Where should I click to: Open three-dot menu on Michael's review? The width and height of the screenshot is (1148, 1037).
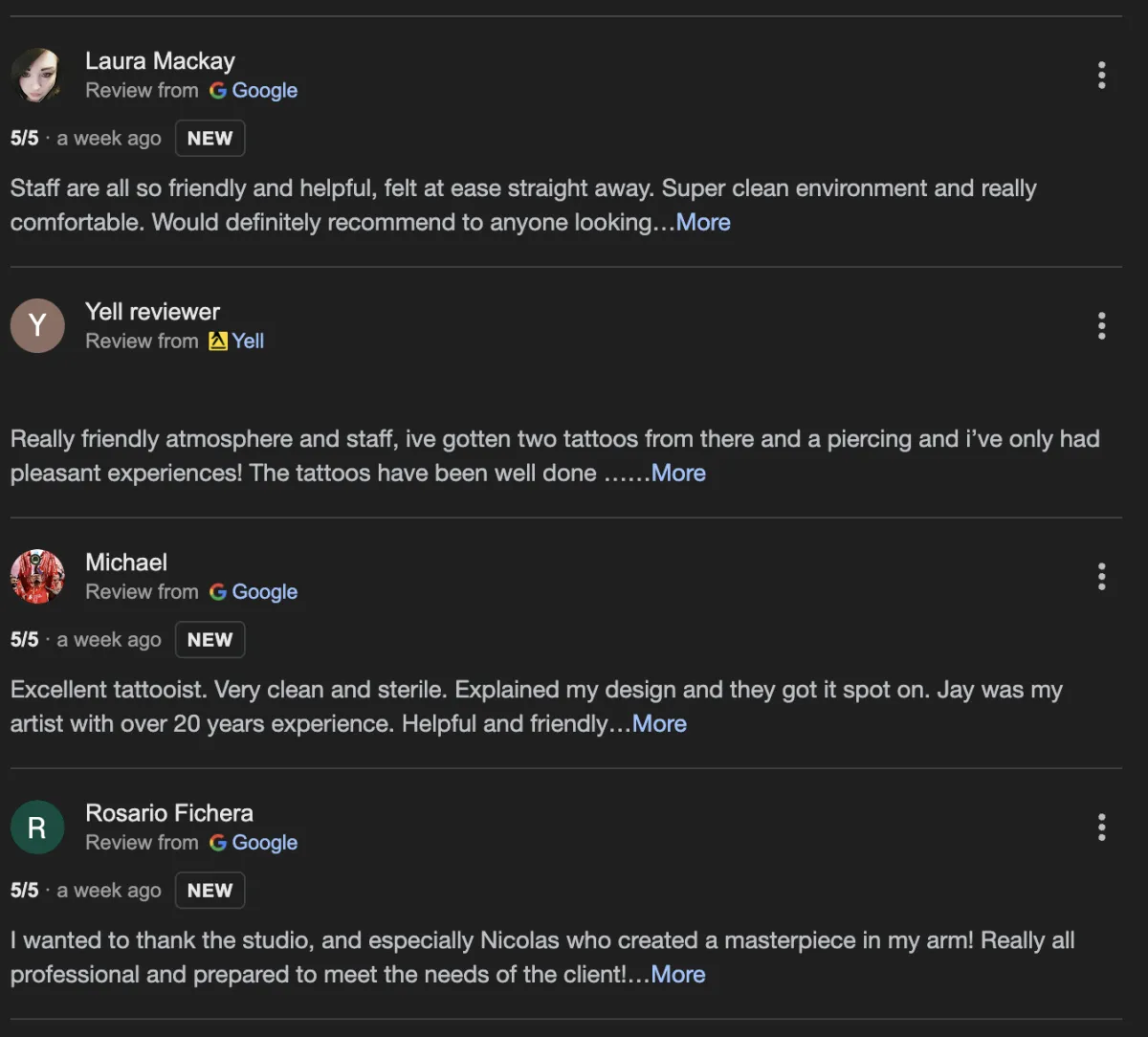click(1101, 576)
